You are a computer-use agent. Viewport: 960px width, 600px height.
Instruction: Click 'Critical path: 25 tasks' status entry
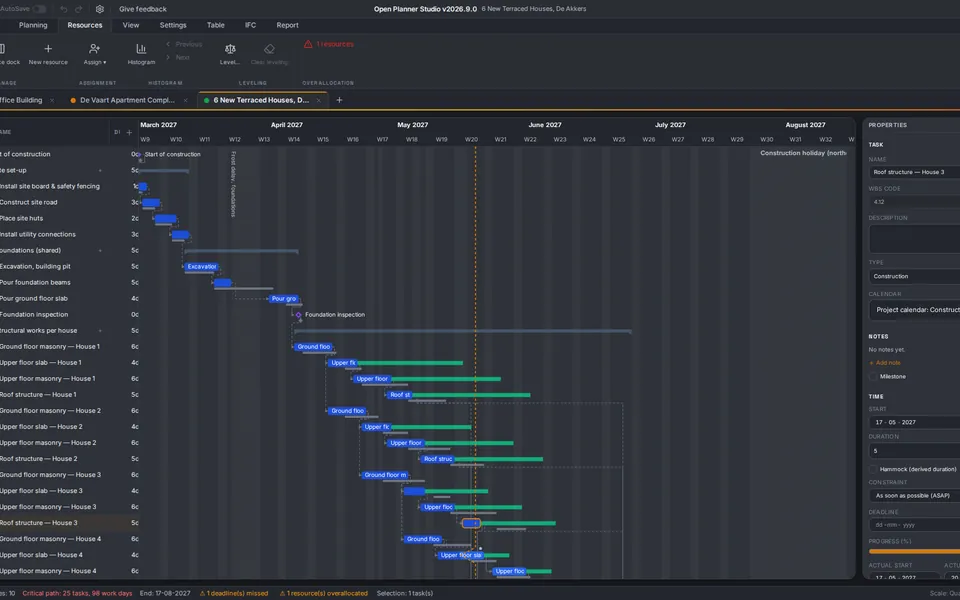[77, 593]
